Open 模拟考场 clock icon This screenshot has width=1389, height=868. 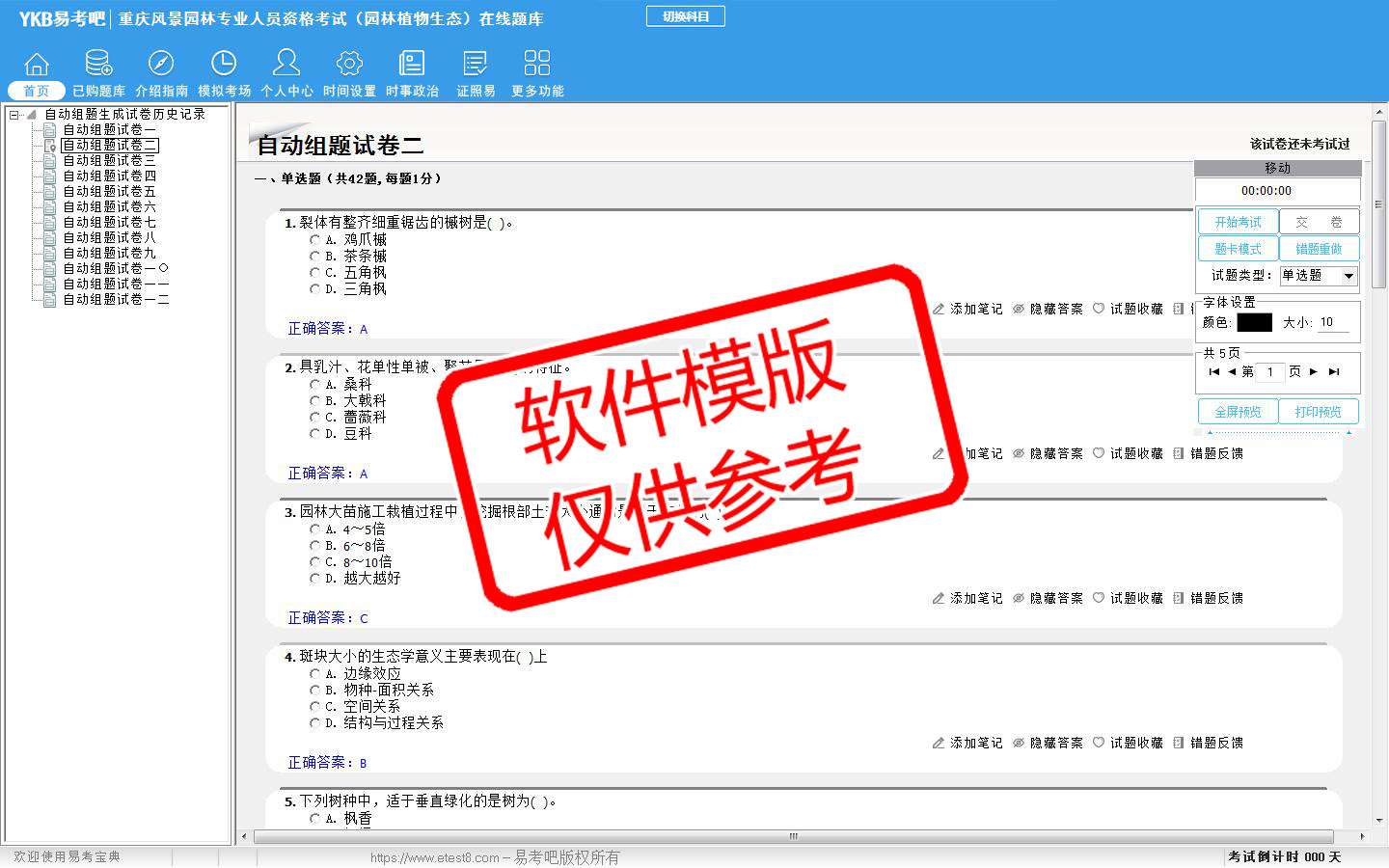[224, 64]
